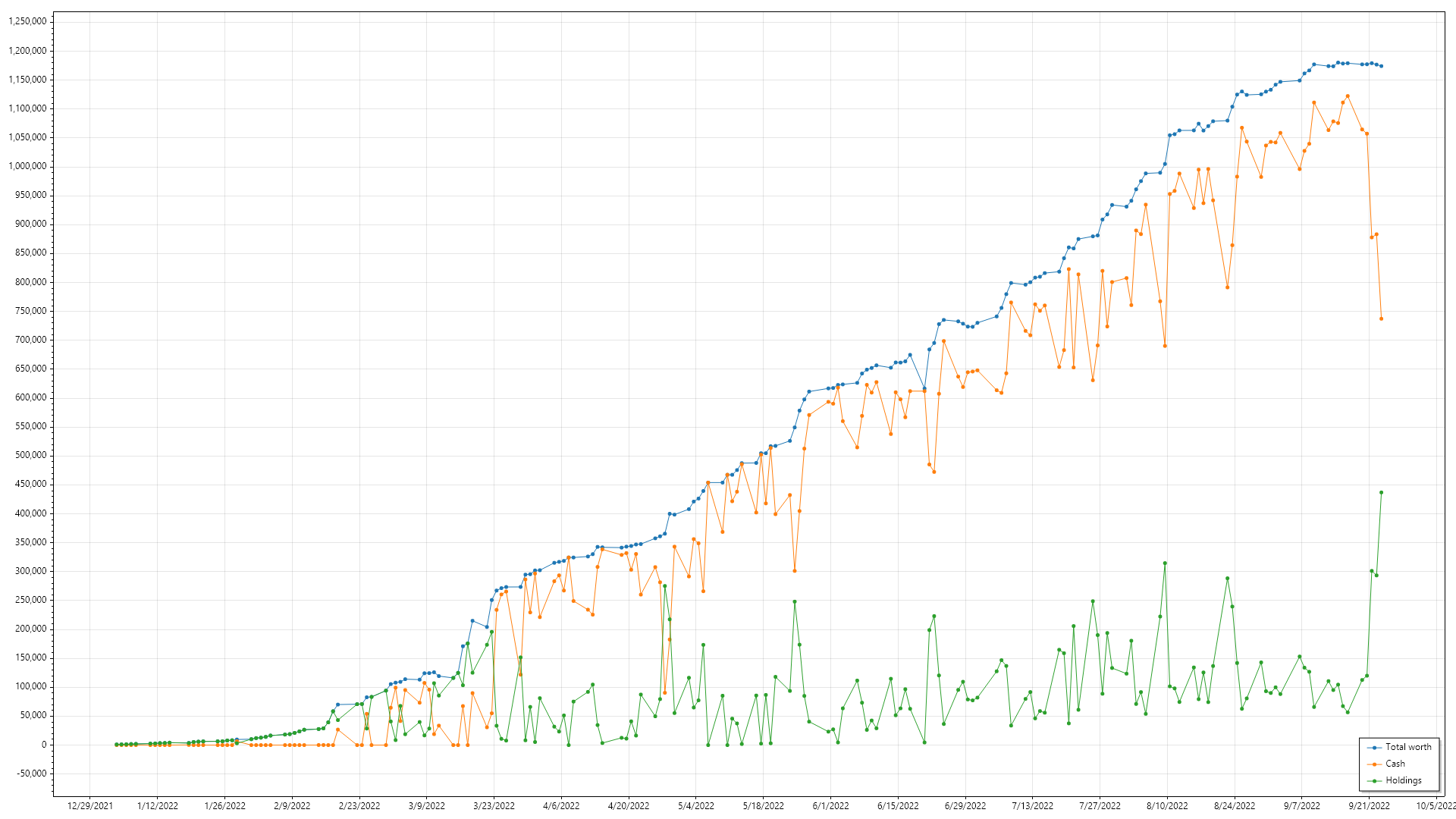
Task: Select the final orange Cash data point
Action: click(1381, 318)
